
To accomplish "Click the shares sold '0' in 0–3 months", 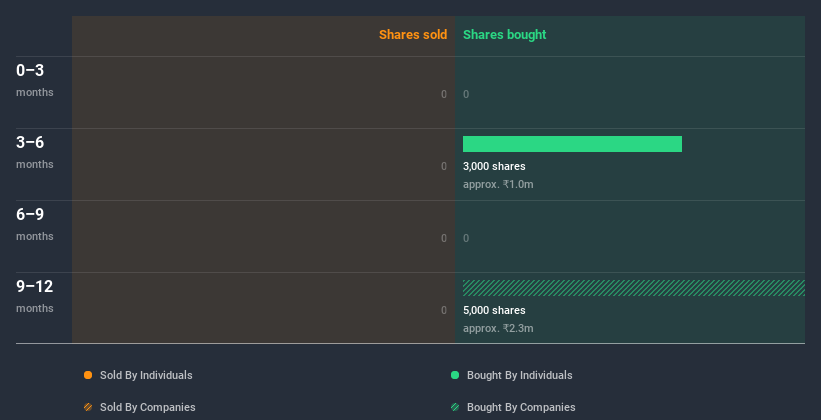I will click(x=444, y=94).
